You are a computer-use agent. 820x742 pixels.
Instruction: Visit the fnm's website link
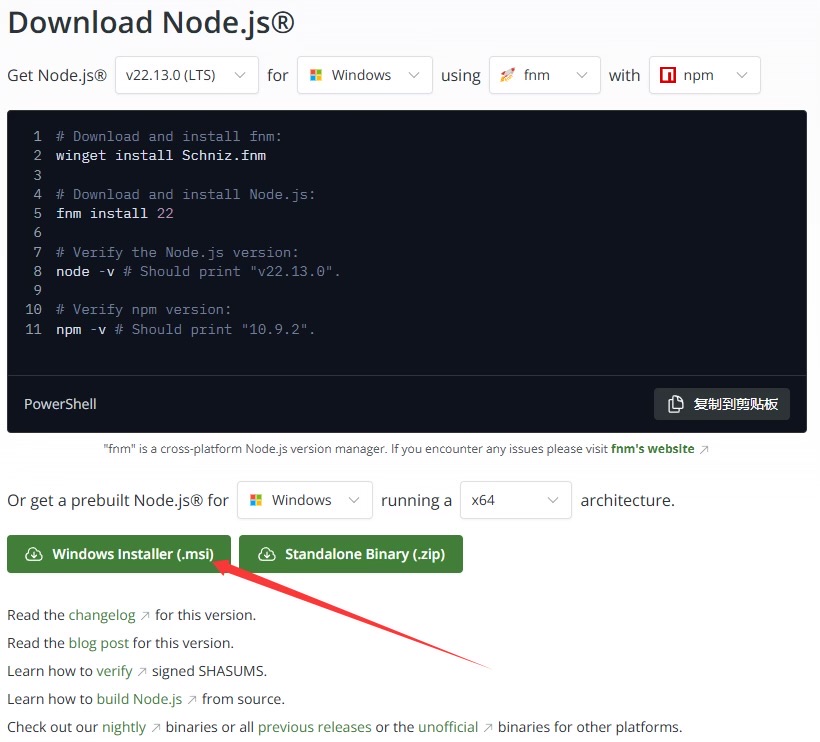(x=652, y=449)
